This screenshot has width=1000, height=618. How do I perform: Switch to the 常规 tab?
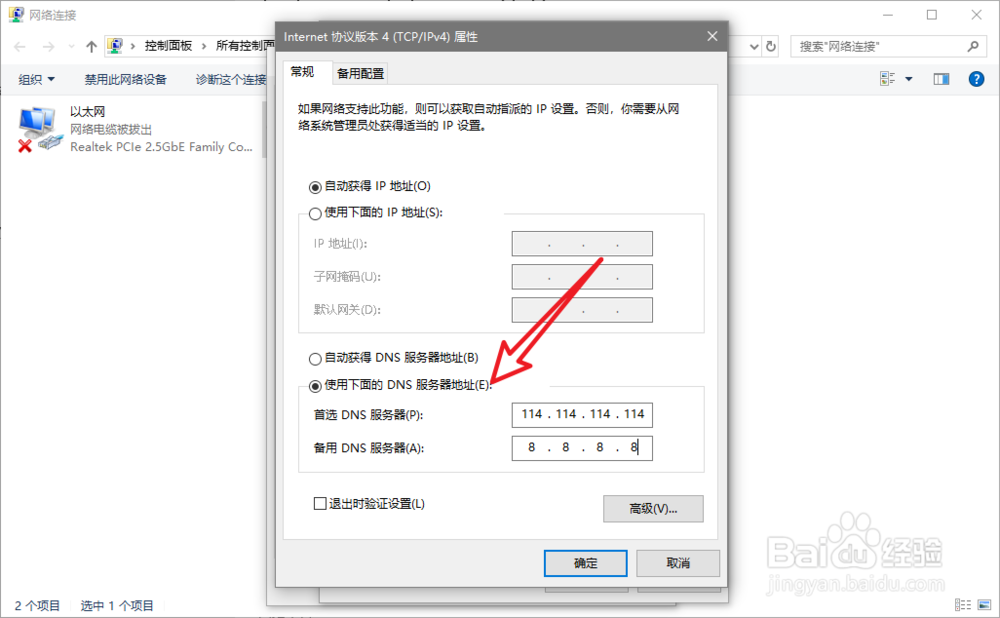(x=302, y=72)
